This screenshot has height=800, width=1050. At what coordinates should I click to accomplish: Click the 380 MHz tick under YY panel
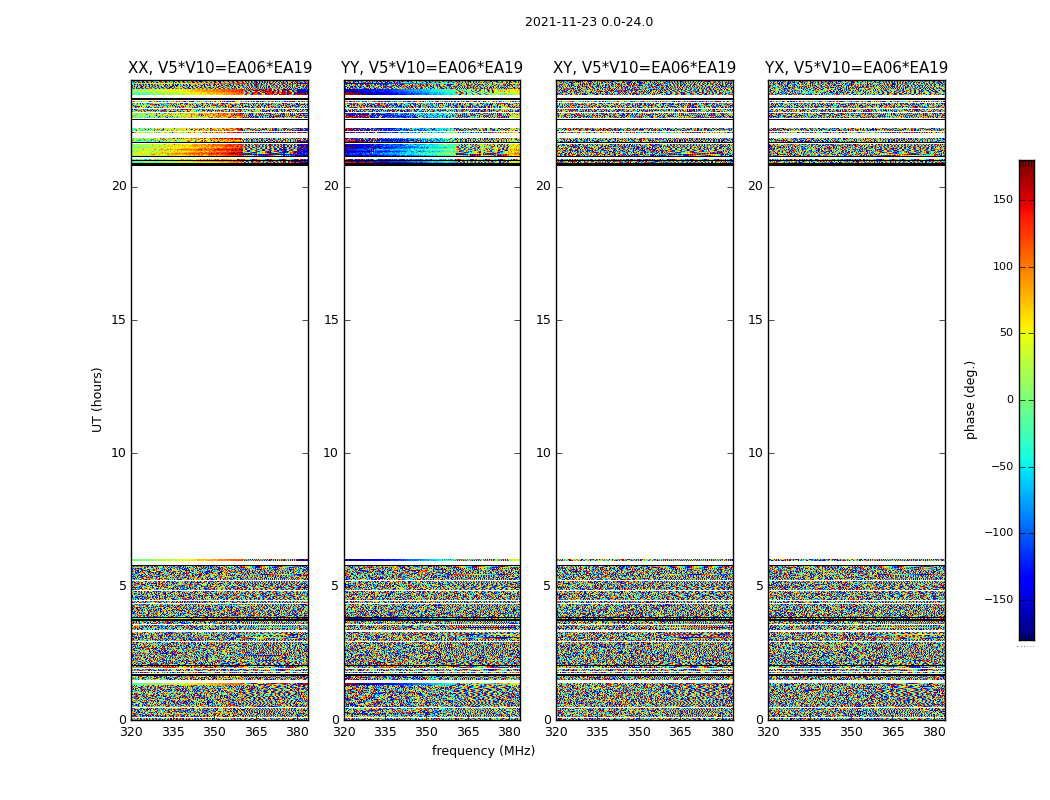510,732
